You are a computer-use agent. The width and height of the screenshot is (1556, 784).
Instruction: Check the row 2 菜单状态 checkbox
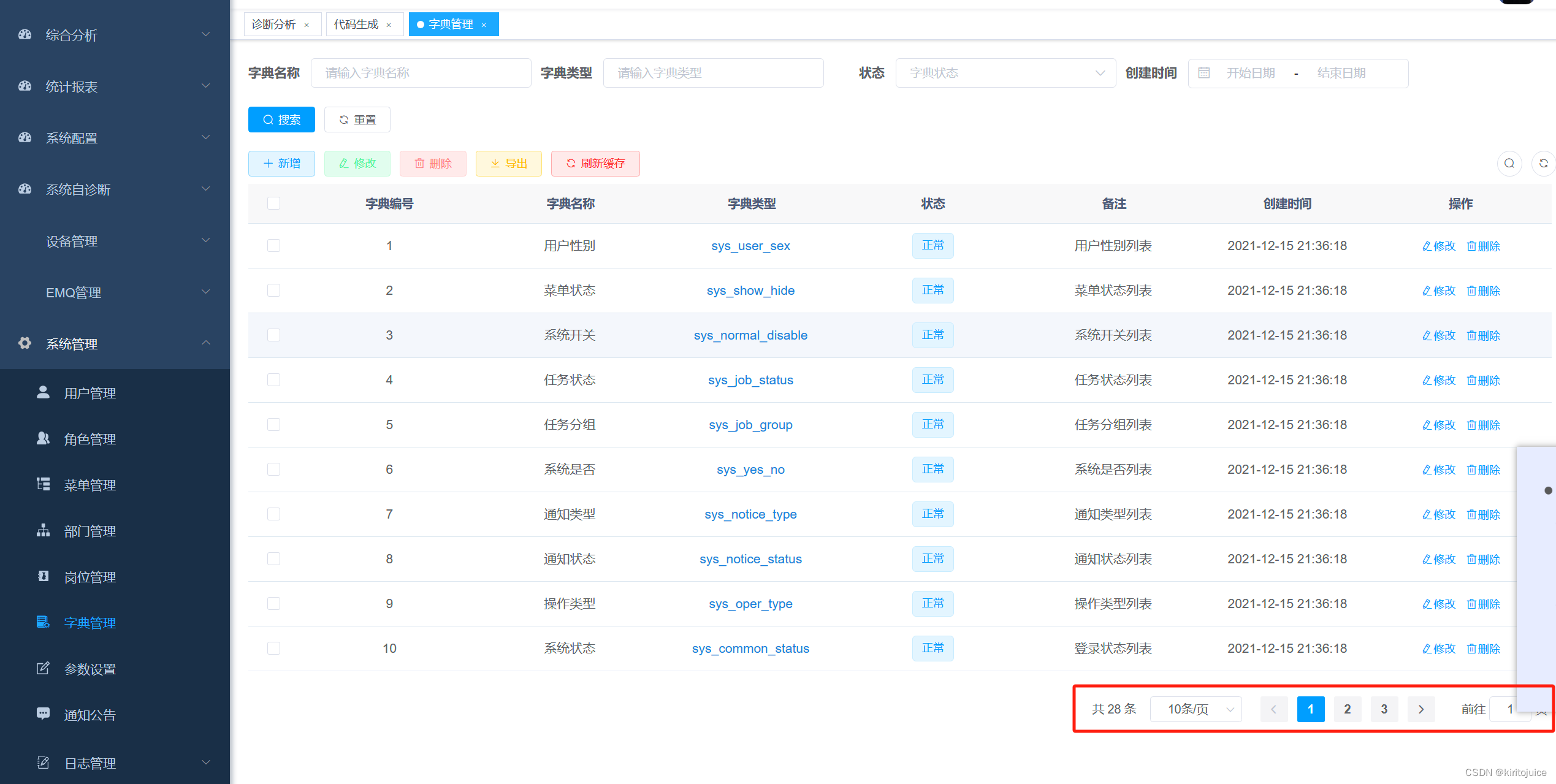coord(273,290)
